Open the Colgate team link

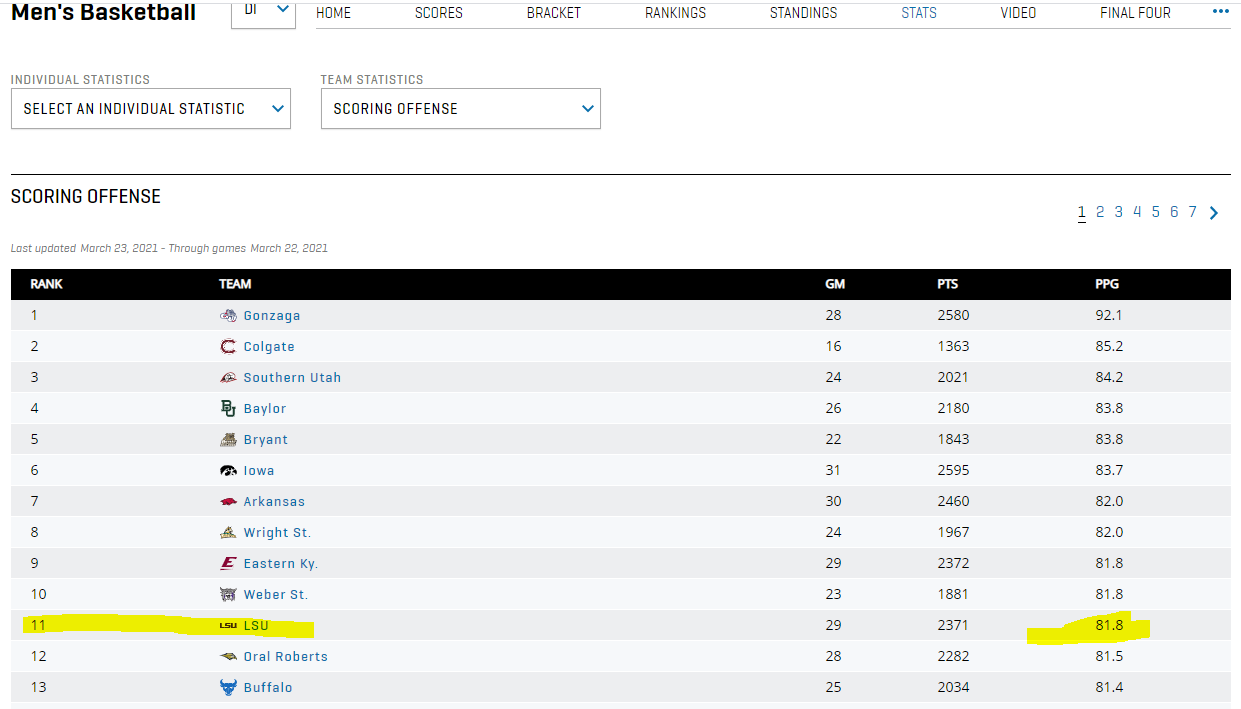tap(269, 347)
